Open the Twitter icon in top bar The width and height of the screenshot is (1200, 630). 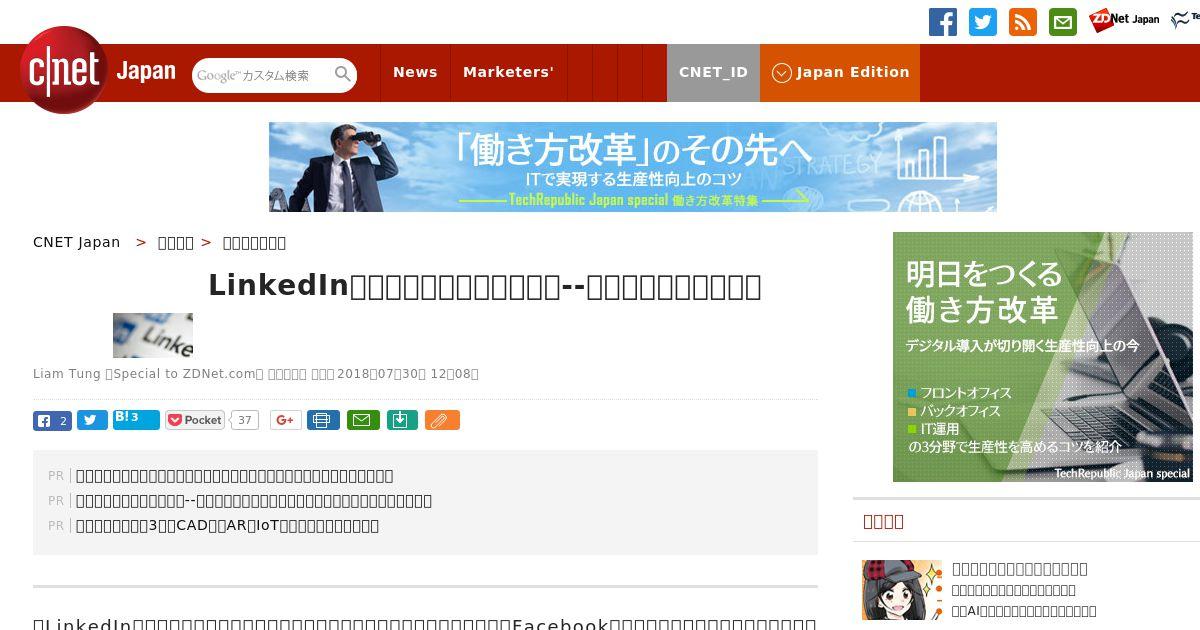click(982, 22)
